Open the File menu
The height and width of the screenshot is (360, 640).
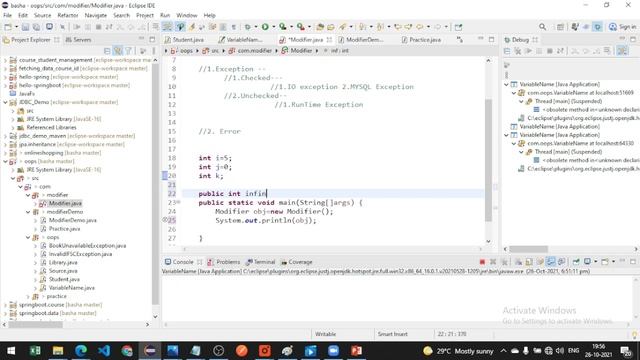(x=7, y=15)
